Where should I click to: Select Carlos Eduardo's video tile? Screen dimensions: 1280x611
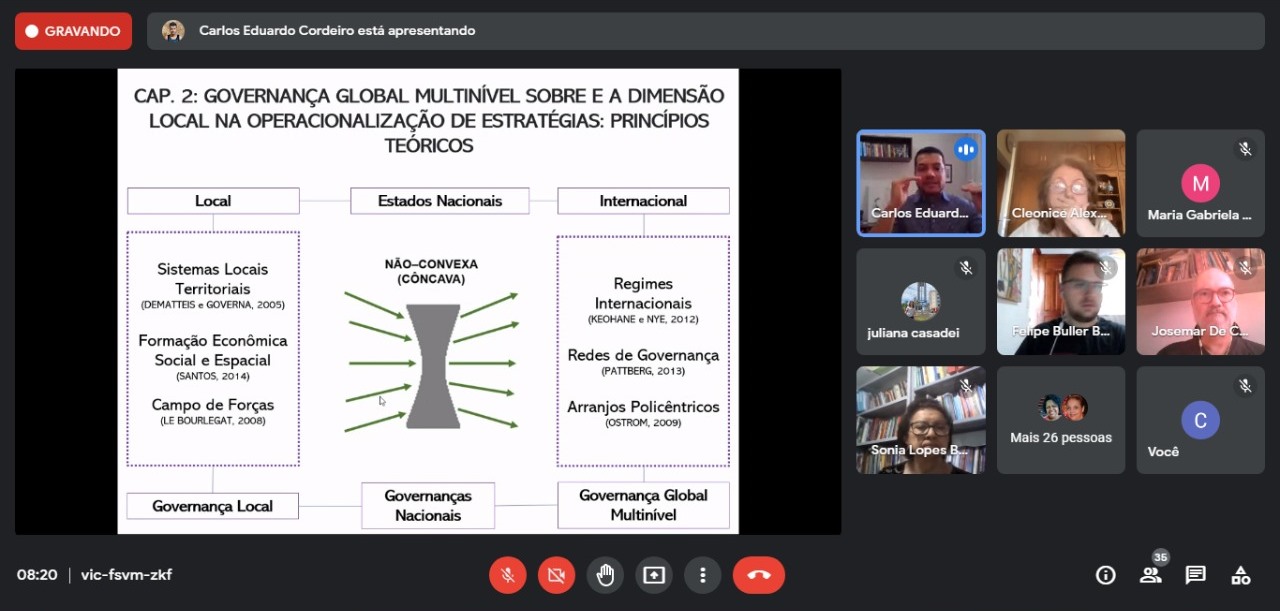pyautogui.click(x=920, y=183)
